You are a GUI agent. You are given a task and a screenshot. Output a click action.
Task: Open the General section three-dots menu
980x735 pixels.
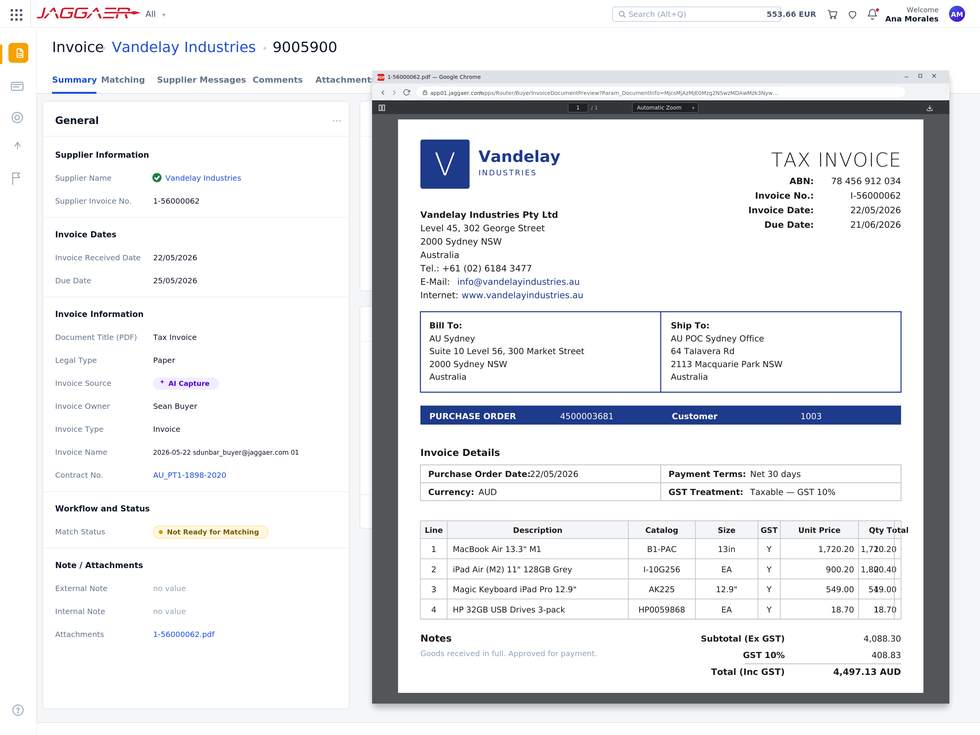pos(337,121)
